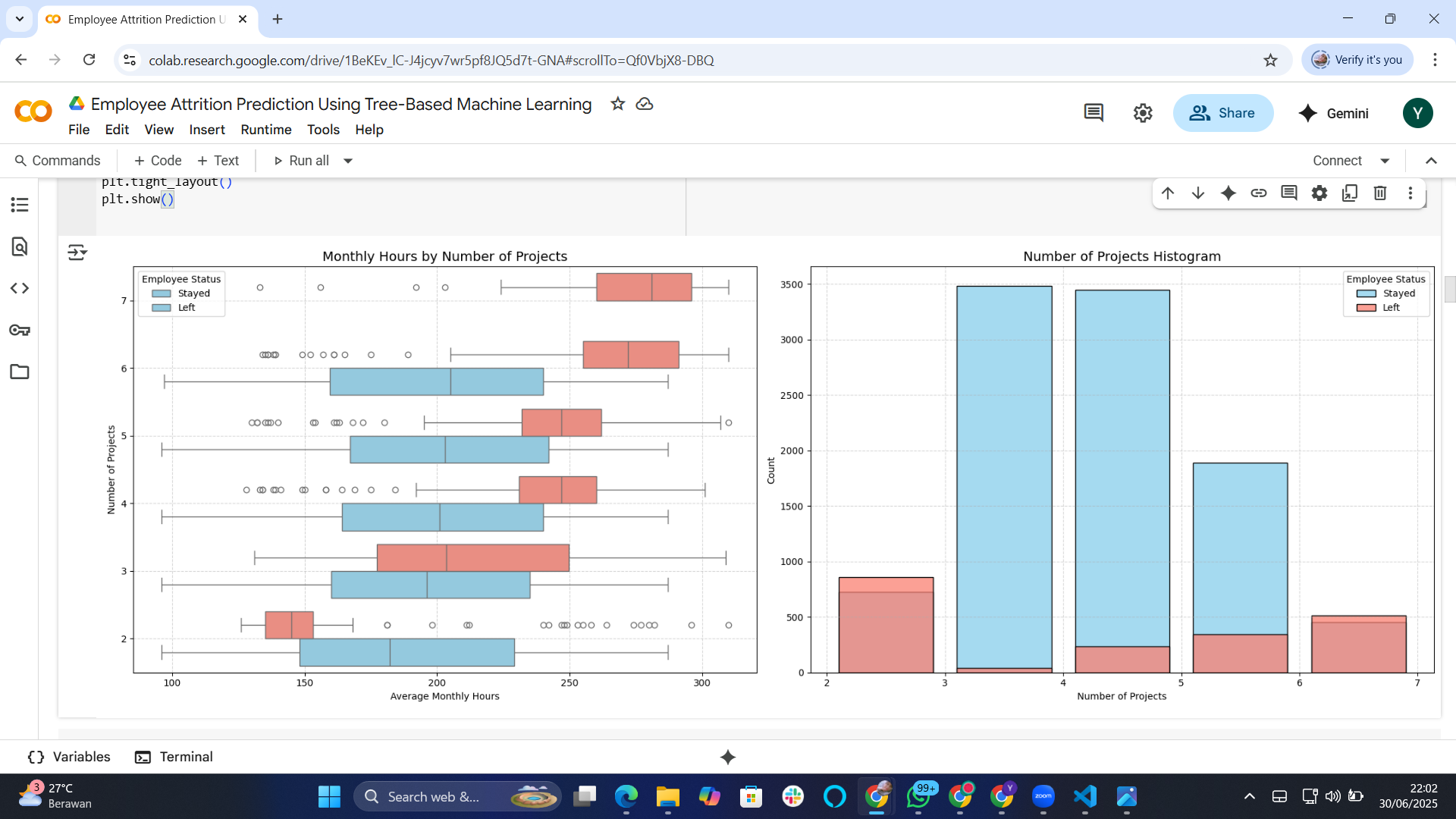Open the Files browser in sidebar
Screen dimensions: 1456x819
pyautogui.click(x=20, y=372)
